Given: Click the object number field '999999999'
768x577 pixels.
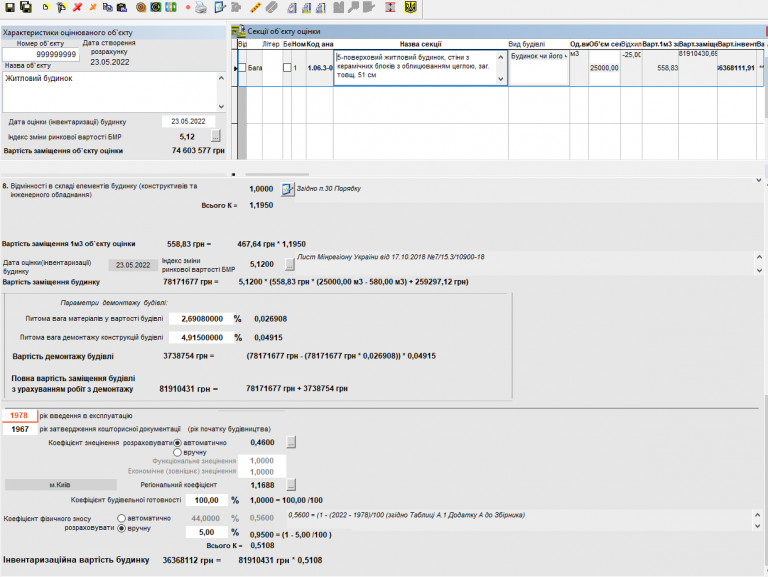Looking at the screenshot, I should click(x=41, y=54).
